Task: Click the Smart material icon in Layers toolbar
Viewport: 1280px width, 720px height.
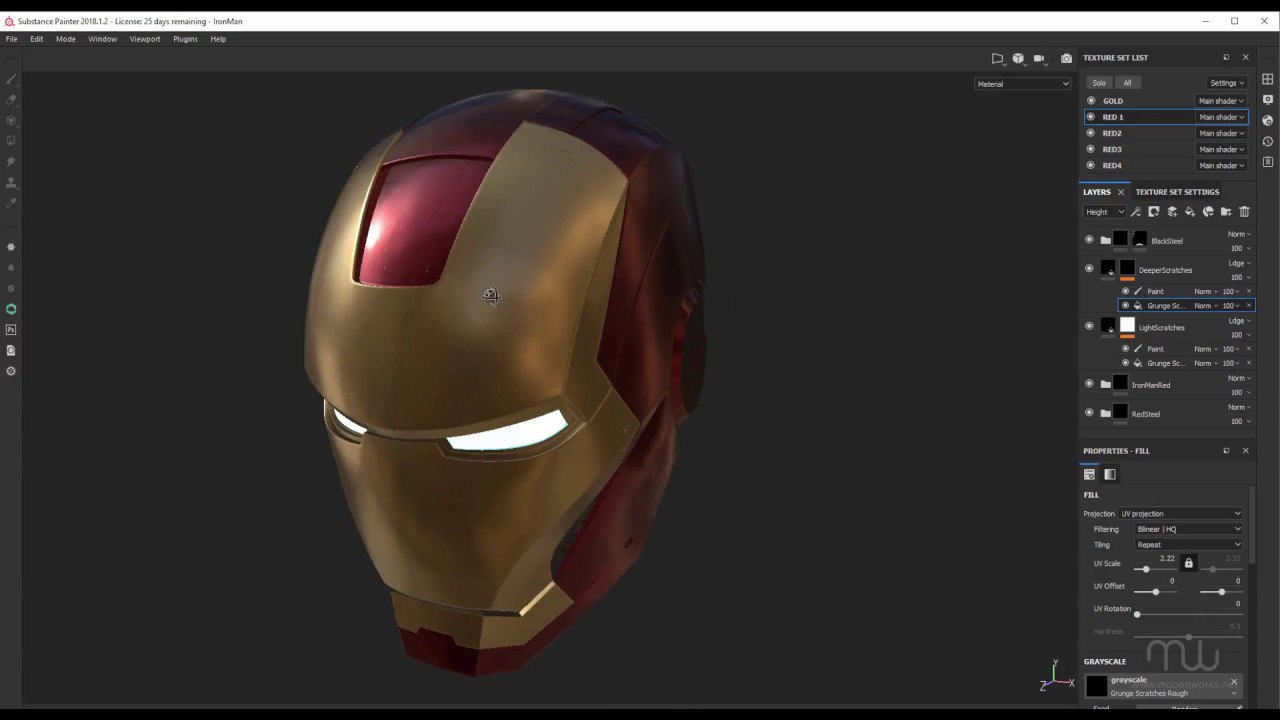Action: click(1208, 212)
